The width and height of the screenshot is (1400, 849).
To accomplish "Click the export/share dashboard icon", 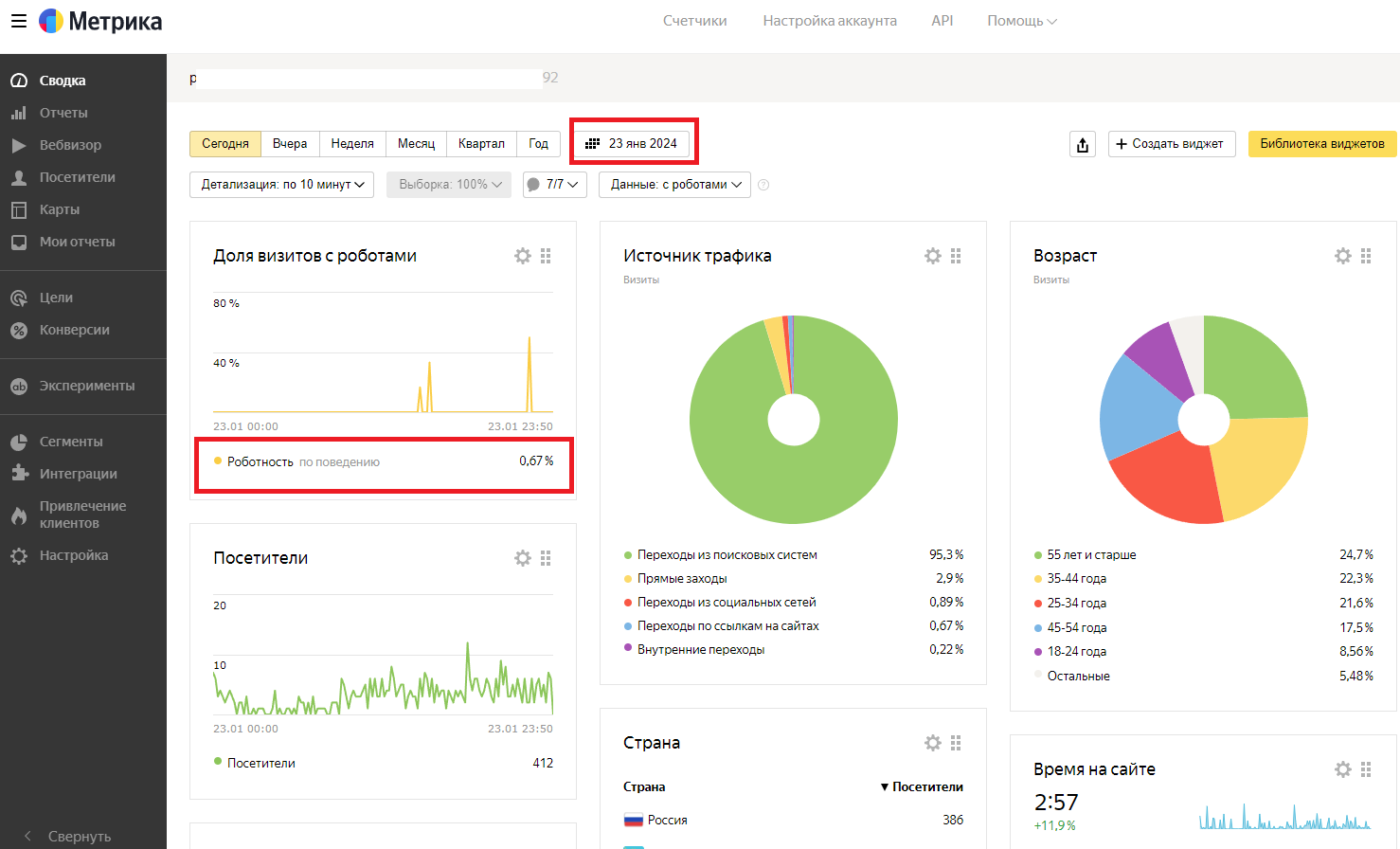I will tap(1083, 144).
